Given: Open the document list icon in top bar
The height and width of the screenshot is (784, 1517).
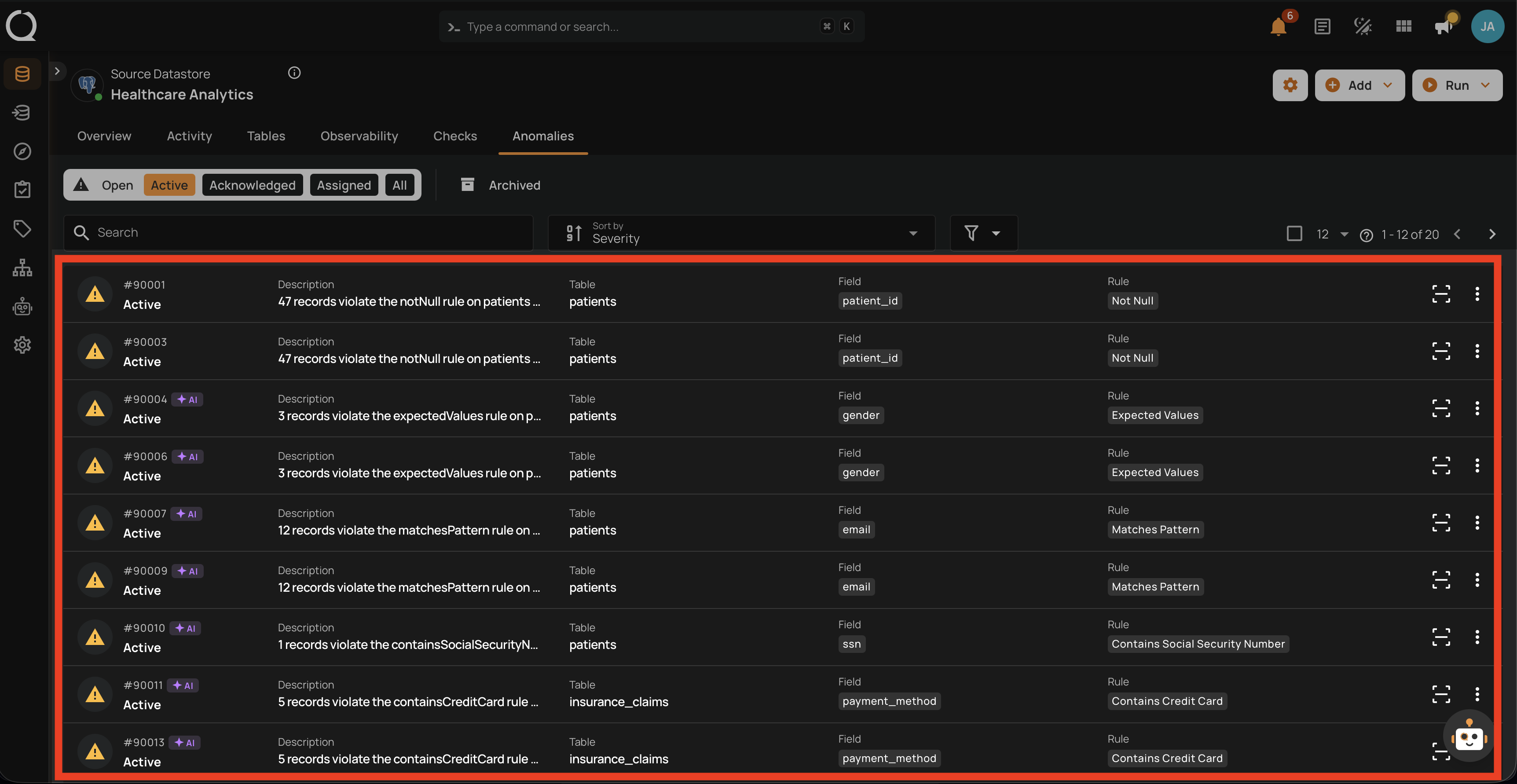Looking at the screenshot, I should tap(1322, 26).
